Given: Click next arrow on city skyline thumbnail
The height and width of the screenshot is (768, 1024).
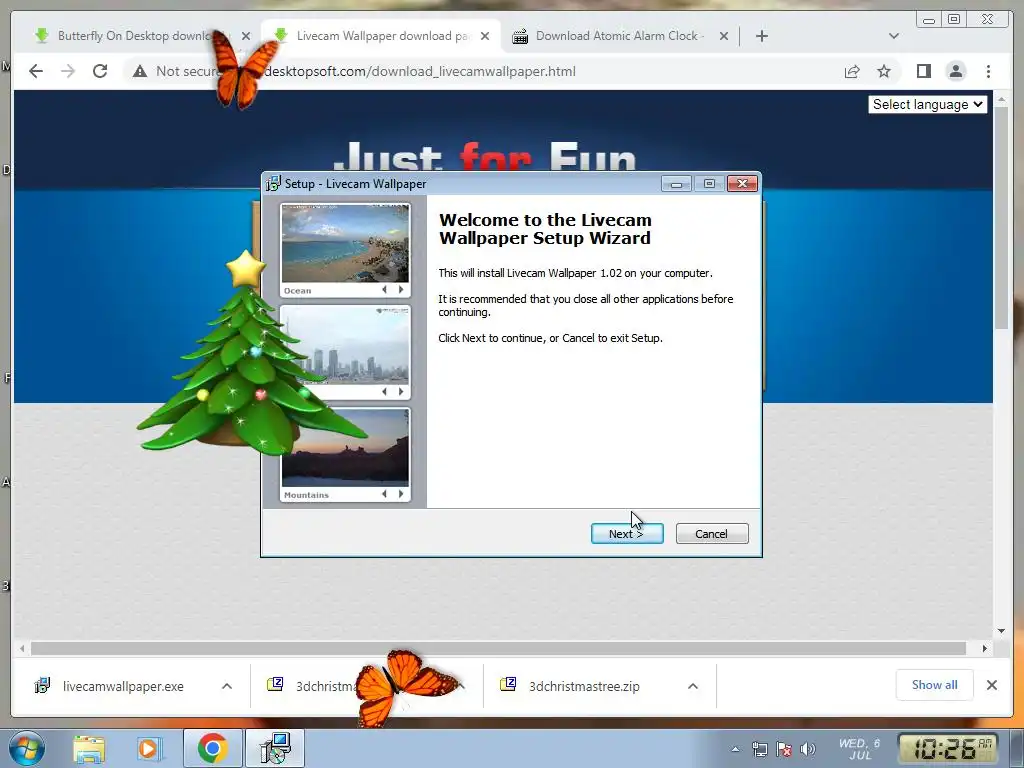Looking at the screenshot, I should (x=401, y=391).
